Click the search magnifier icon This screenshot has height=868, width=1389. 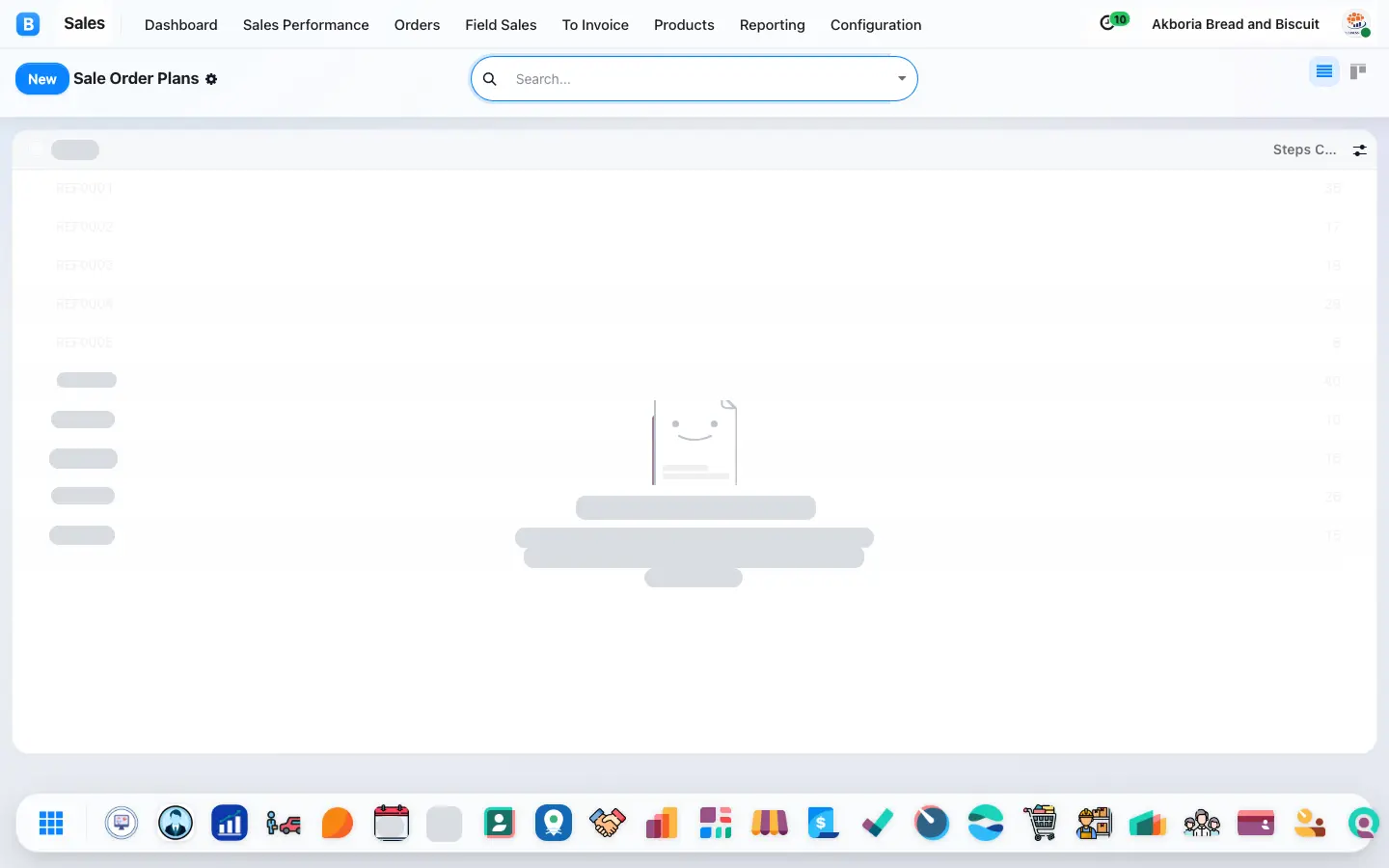(490, 79)
